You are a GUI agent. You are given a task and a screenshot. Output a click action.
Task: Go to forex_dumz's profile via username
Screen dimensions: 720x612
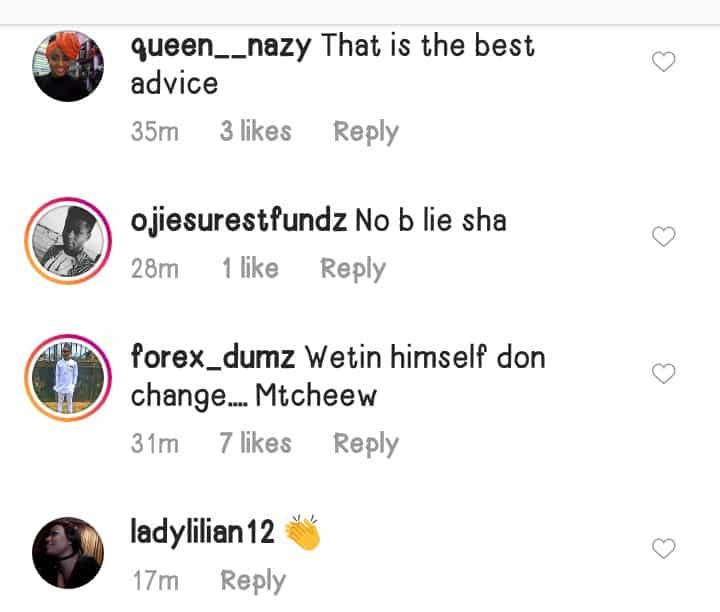pos(212,357)
